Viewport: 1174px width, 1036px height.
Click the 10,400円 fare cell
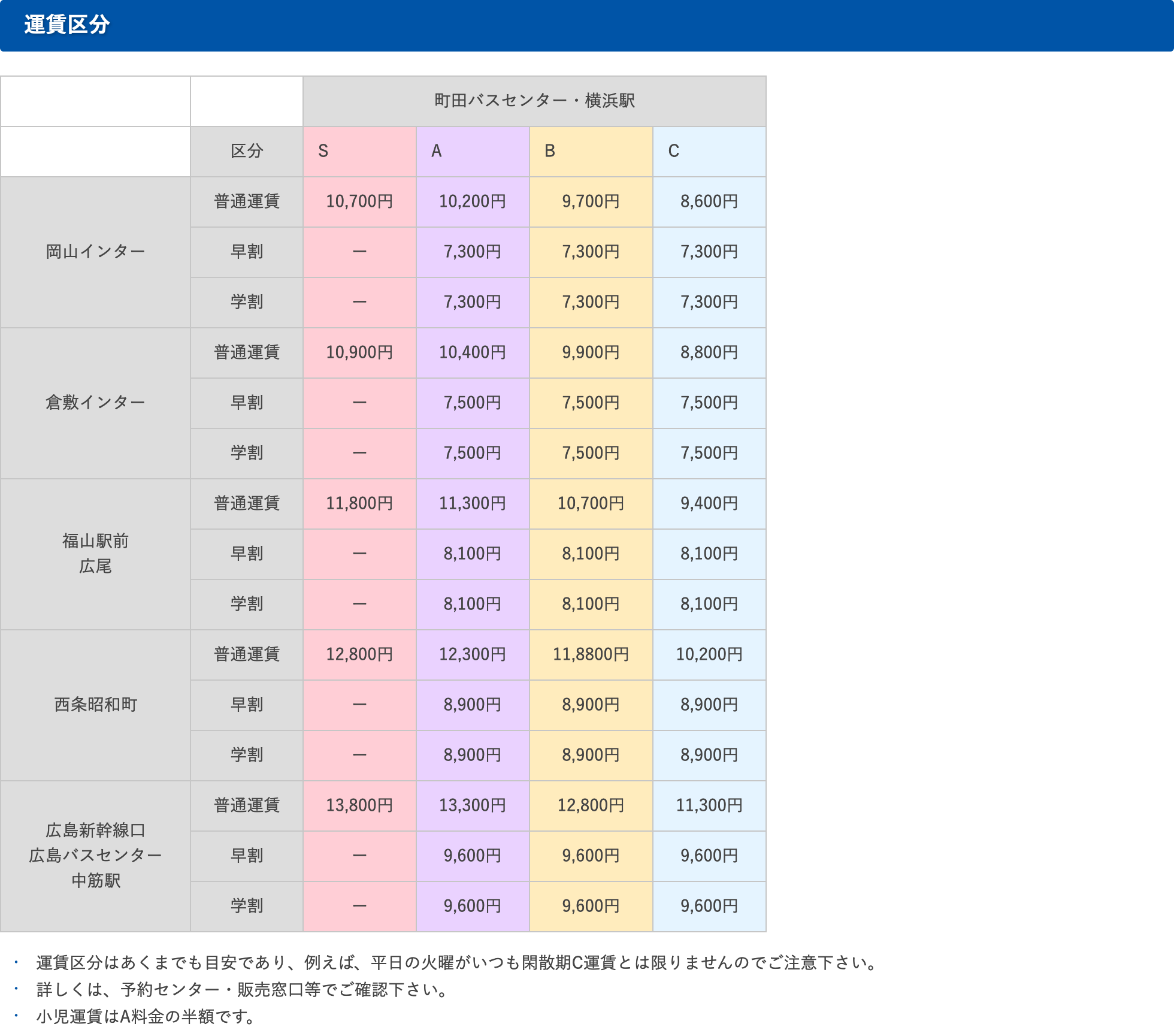[473, 352]
